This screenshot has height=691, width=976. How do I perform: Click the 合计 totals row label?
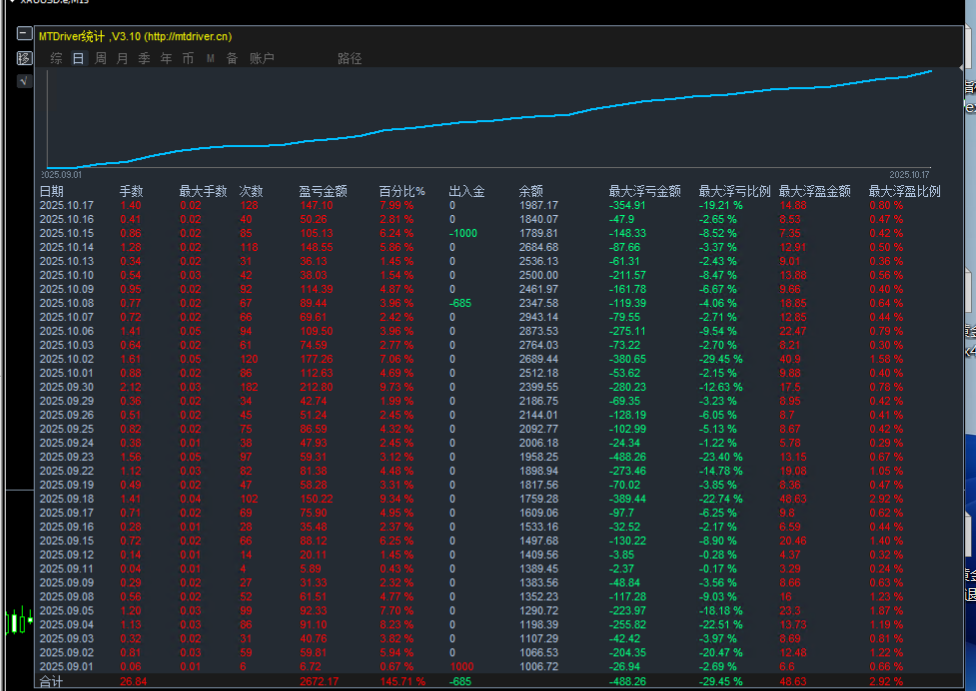pyautogui.click(x=52, y=682)
